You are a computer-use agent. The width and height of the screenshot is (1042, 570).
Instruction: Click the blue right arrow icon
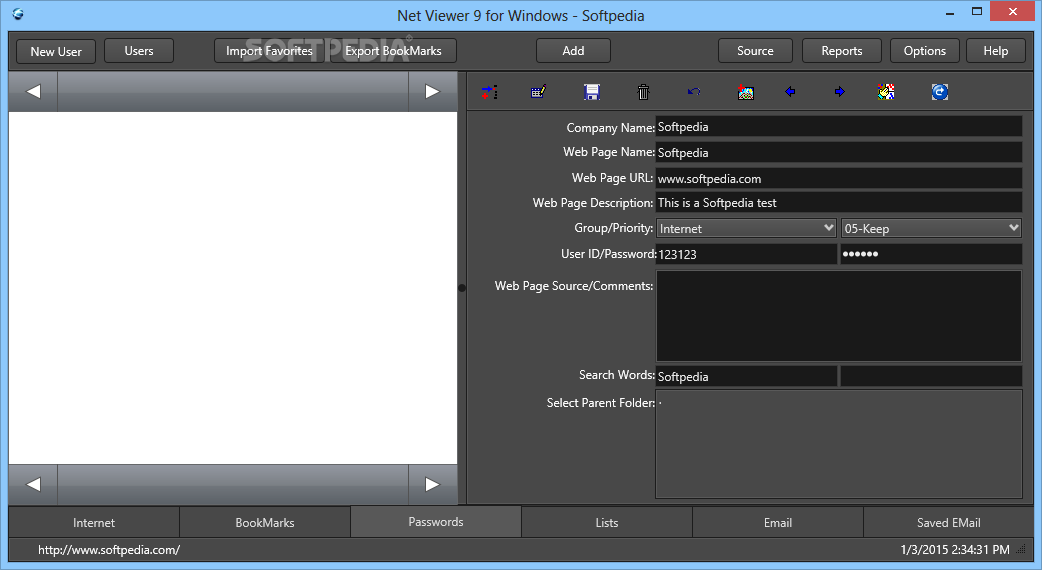[x=839, y=92]
